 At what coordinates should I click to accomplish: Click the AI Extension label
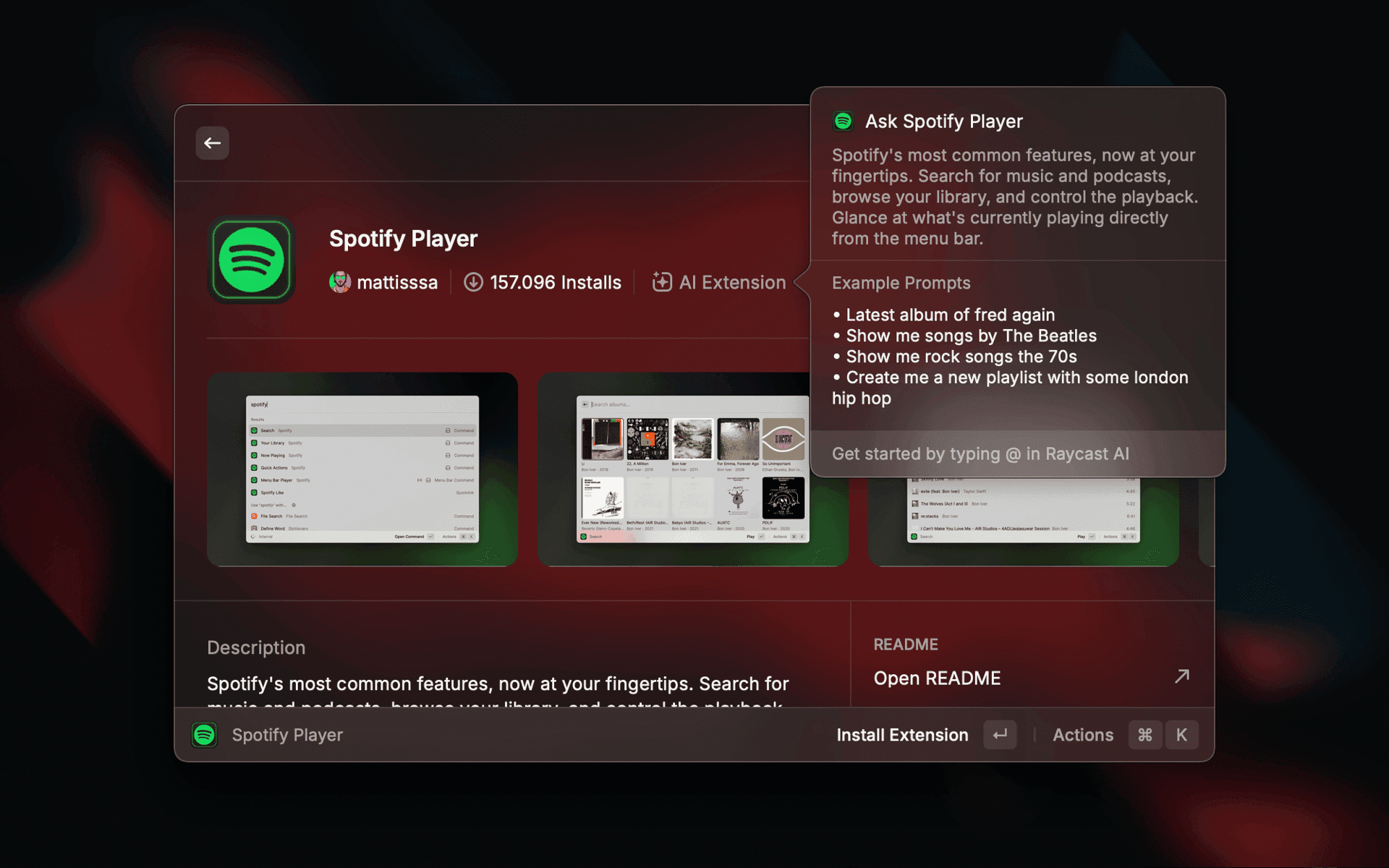tap(732, 282)
